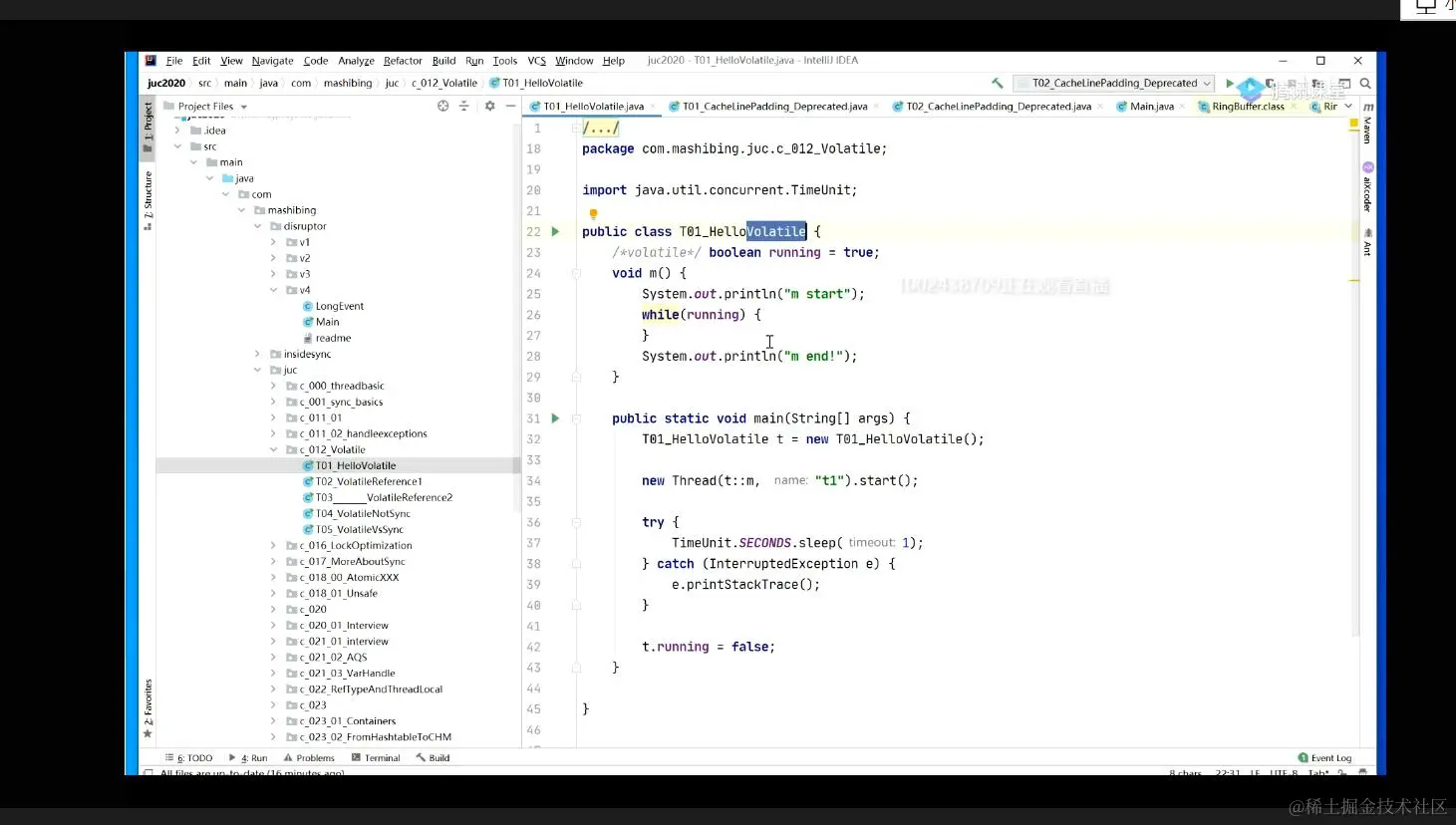Image resolution: width=1456 pixels, height=825 pixels.
Task: Click the Build Project hammer icon
Action: (997, 84)
